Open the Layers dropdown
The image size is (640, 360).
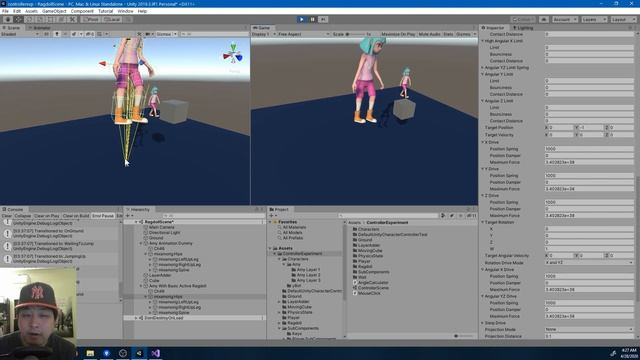[594, 19]
